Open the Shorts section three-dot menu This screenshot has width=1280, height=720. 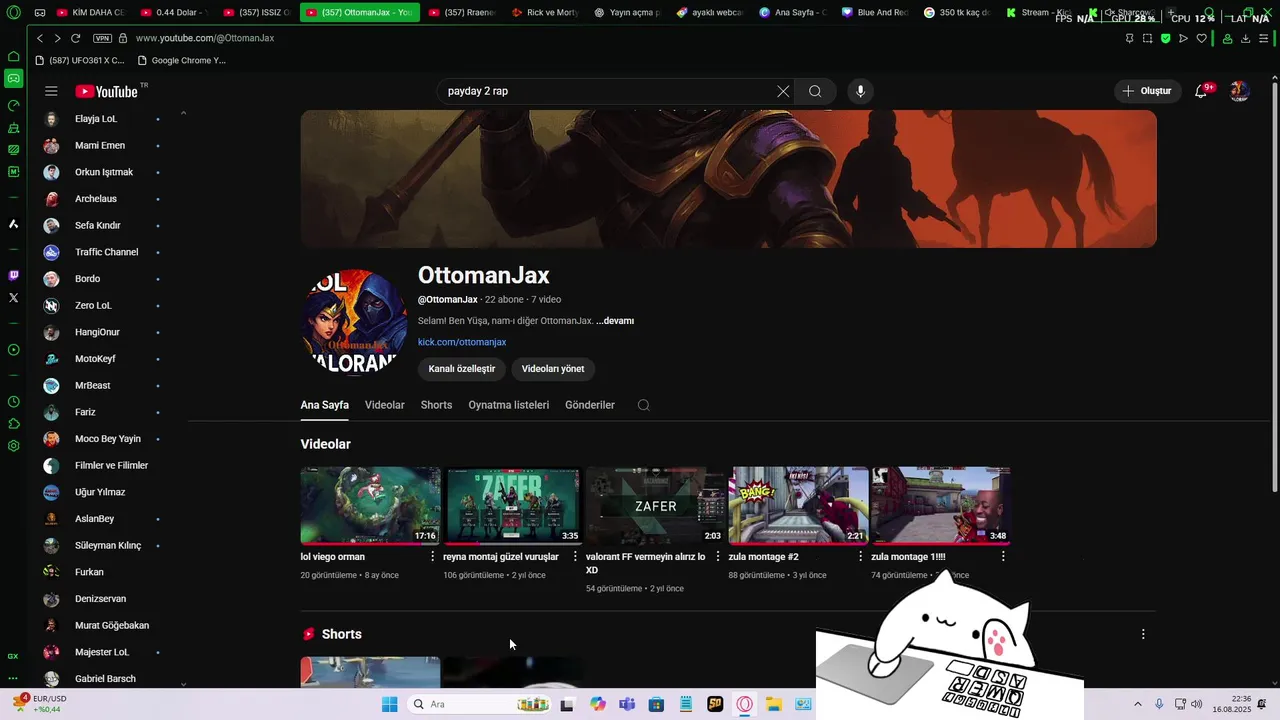point(1143,634)
